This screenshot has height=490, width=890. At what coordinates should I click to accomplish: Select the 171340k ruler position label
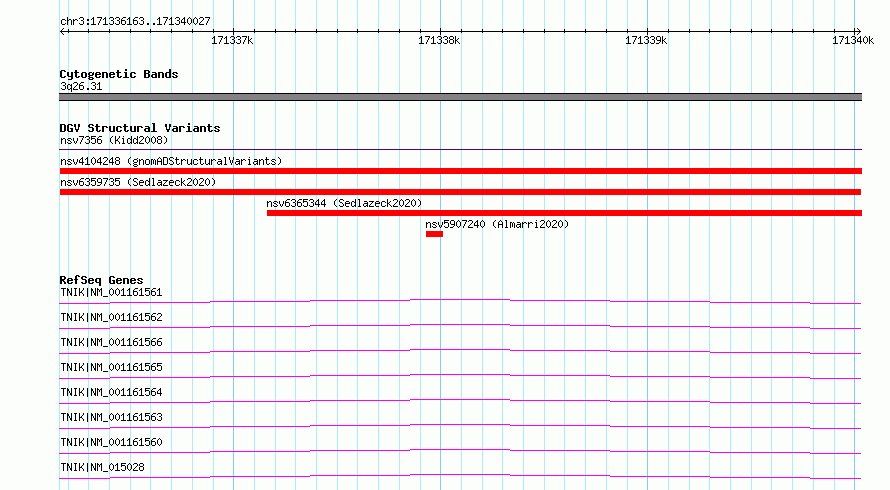pos(853,40)
